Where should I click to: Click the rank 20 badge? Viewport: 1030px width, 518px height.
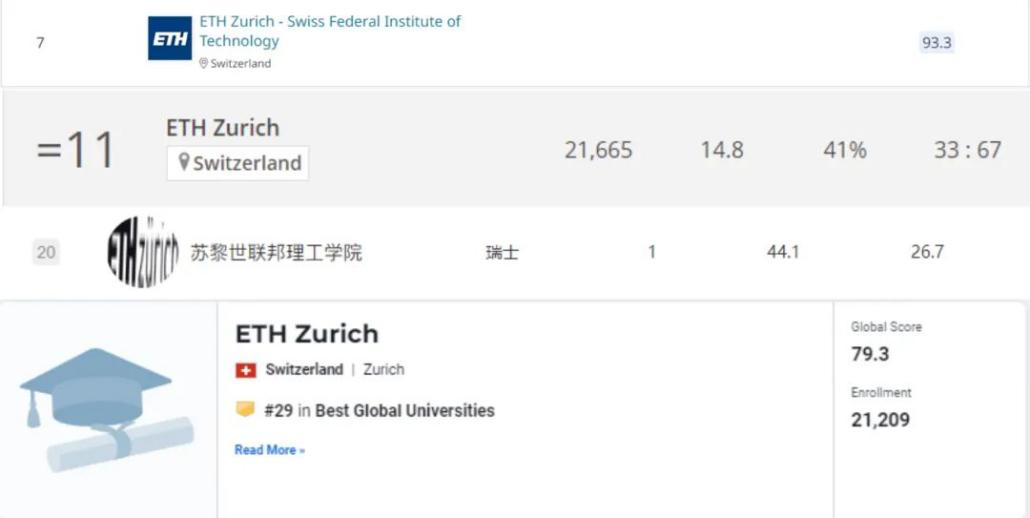[x=46, y=252]
